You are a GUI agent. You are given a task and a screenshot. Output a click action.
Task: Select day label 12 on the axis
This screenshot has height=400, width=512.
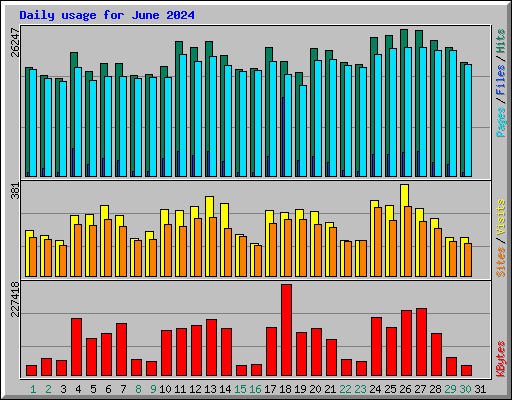click(x=195, y=389)
